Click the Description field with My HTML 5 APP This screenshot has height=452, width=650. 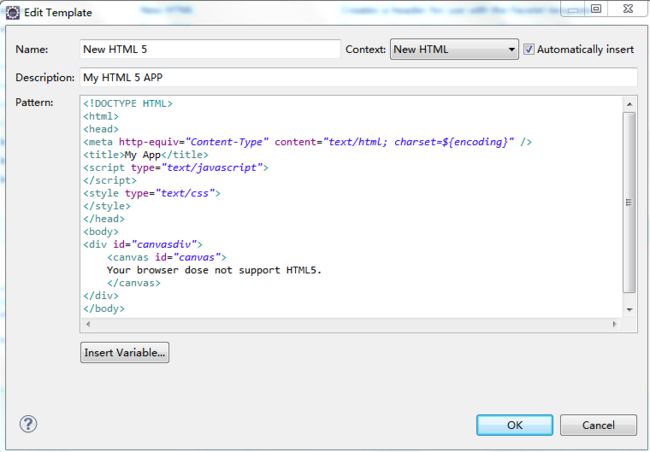tap(359, 78)
